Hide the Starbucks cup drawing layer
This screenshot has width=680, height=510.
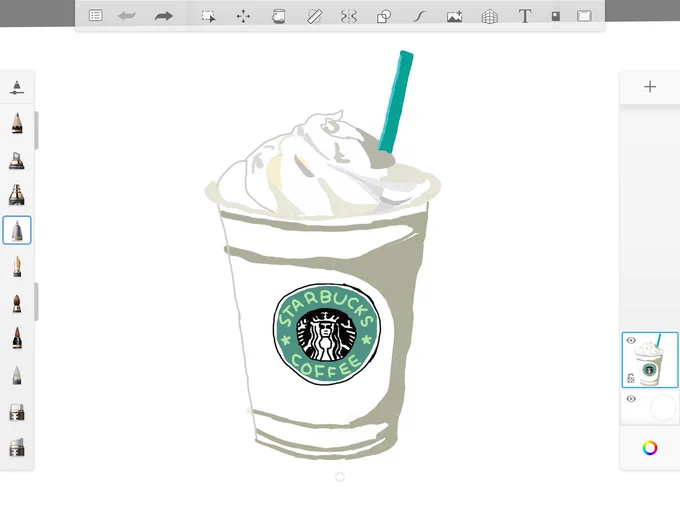(x=631, y=340)
